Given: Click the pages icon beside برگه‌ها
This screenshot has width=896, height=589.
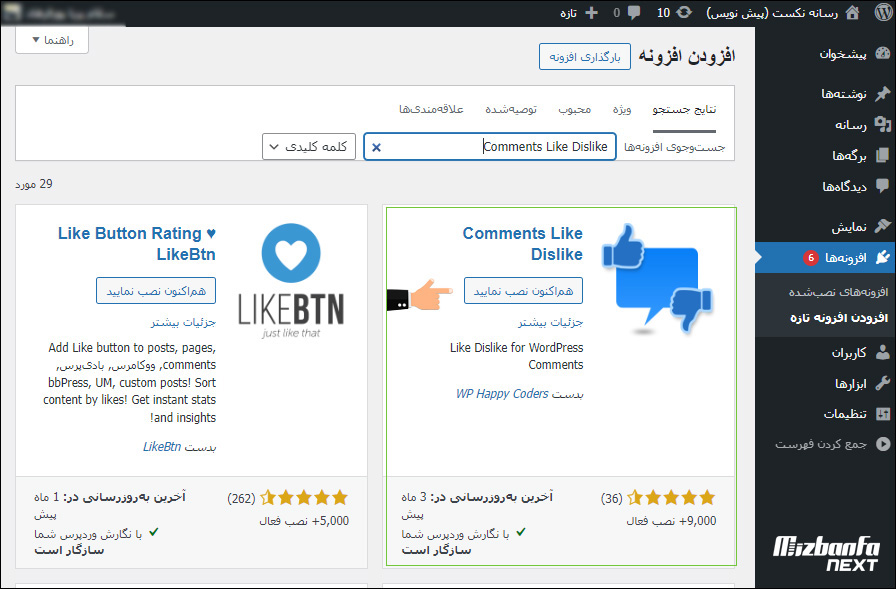Looking at the screenshot, I should 883,155.
